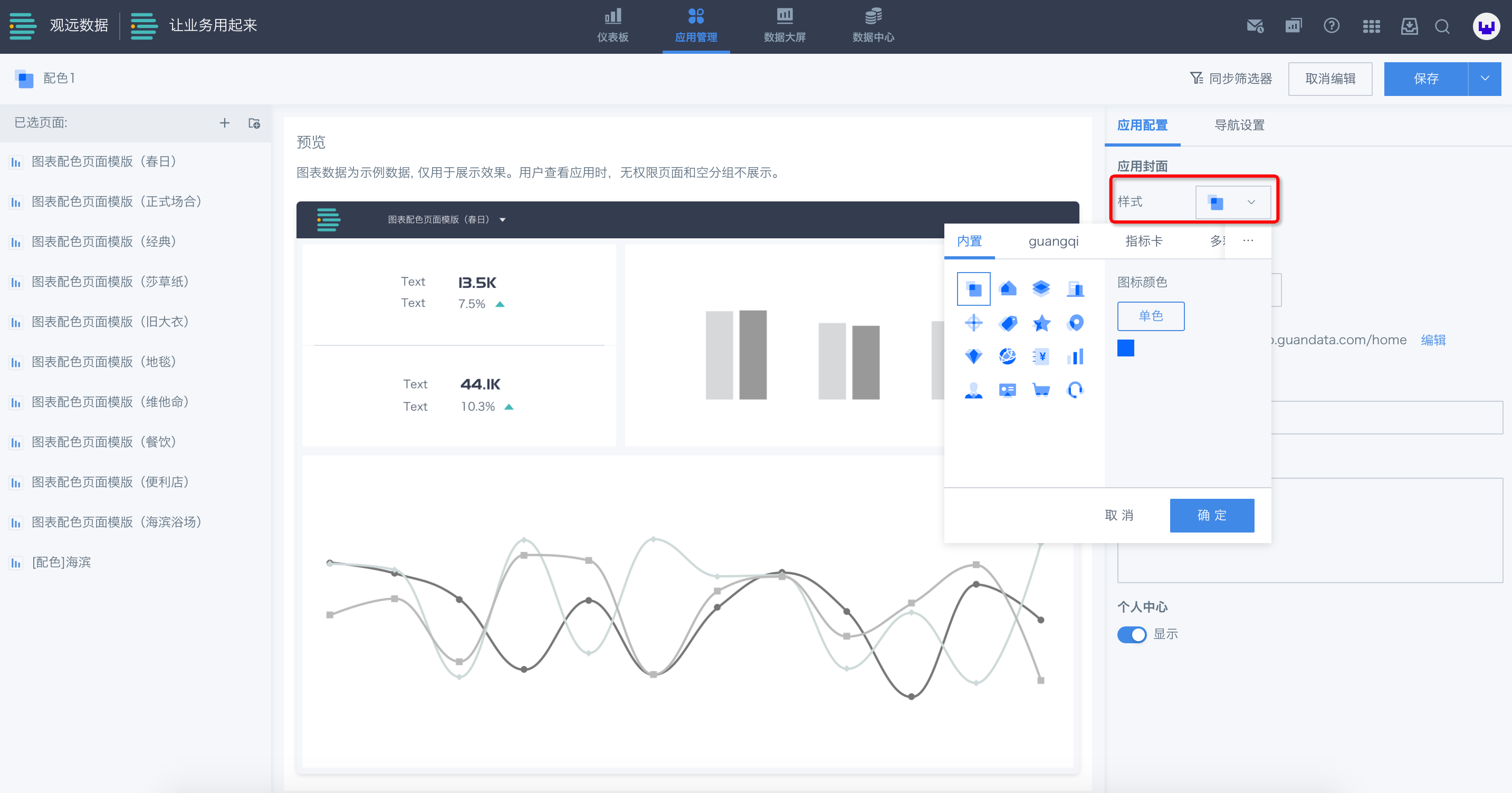Switch to the 内置 icon tab
The width and height of the screenshot is (1512, 793).
tap(969, 241)
